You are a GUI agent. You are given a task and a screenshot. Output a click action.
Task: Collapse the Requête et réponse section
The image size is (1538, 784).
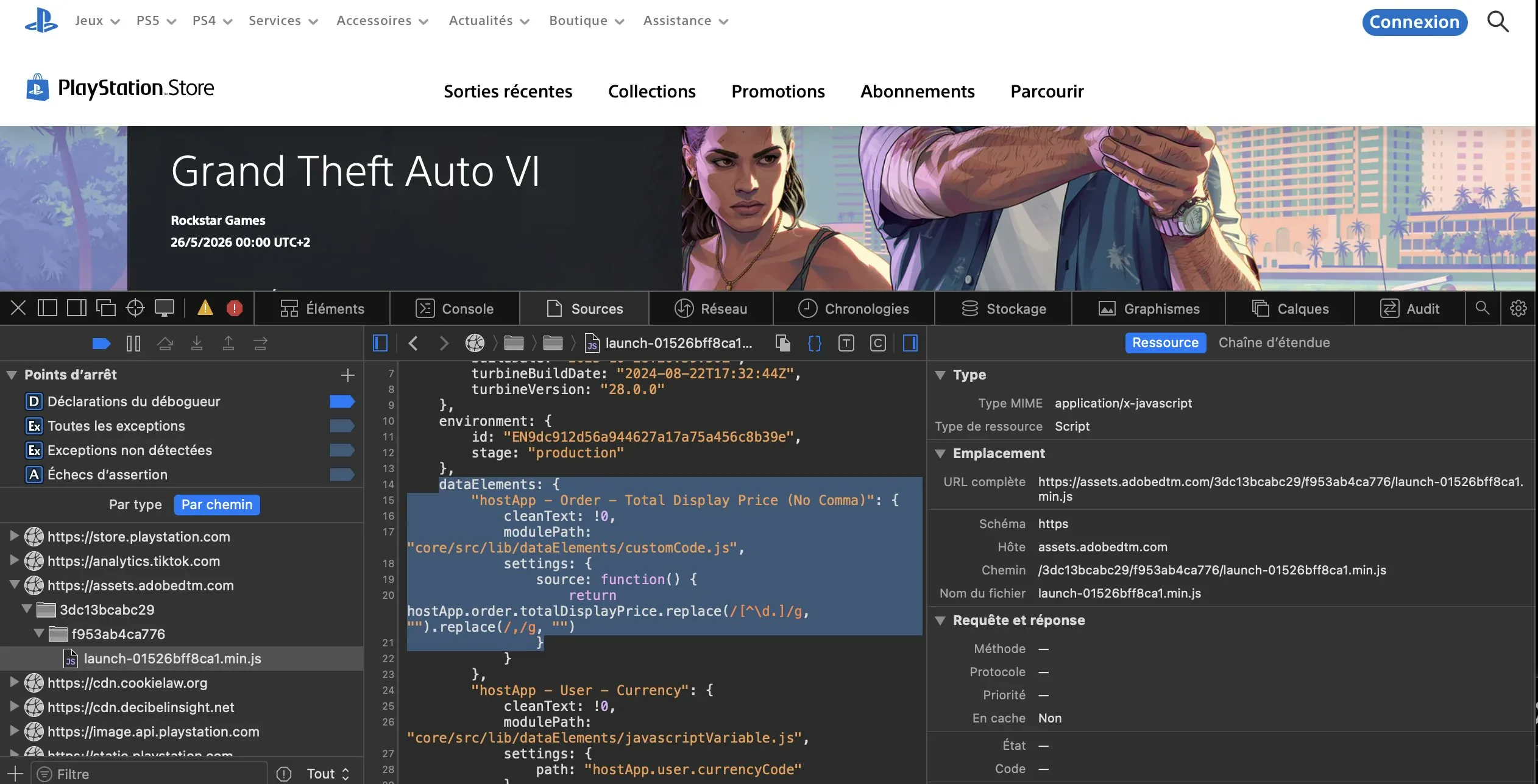[x=940, y=620]
